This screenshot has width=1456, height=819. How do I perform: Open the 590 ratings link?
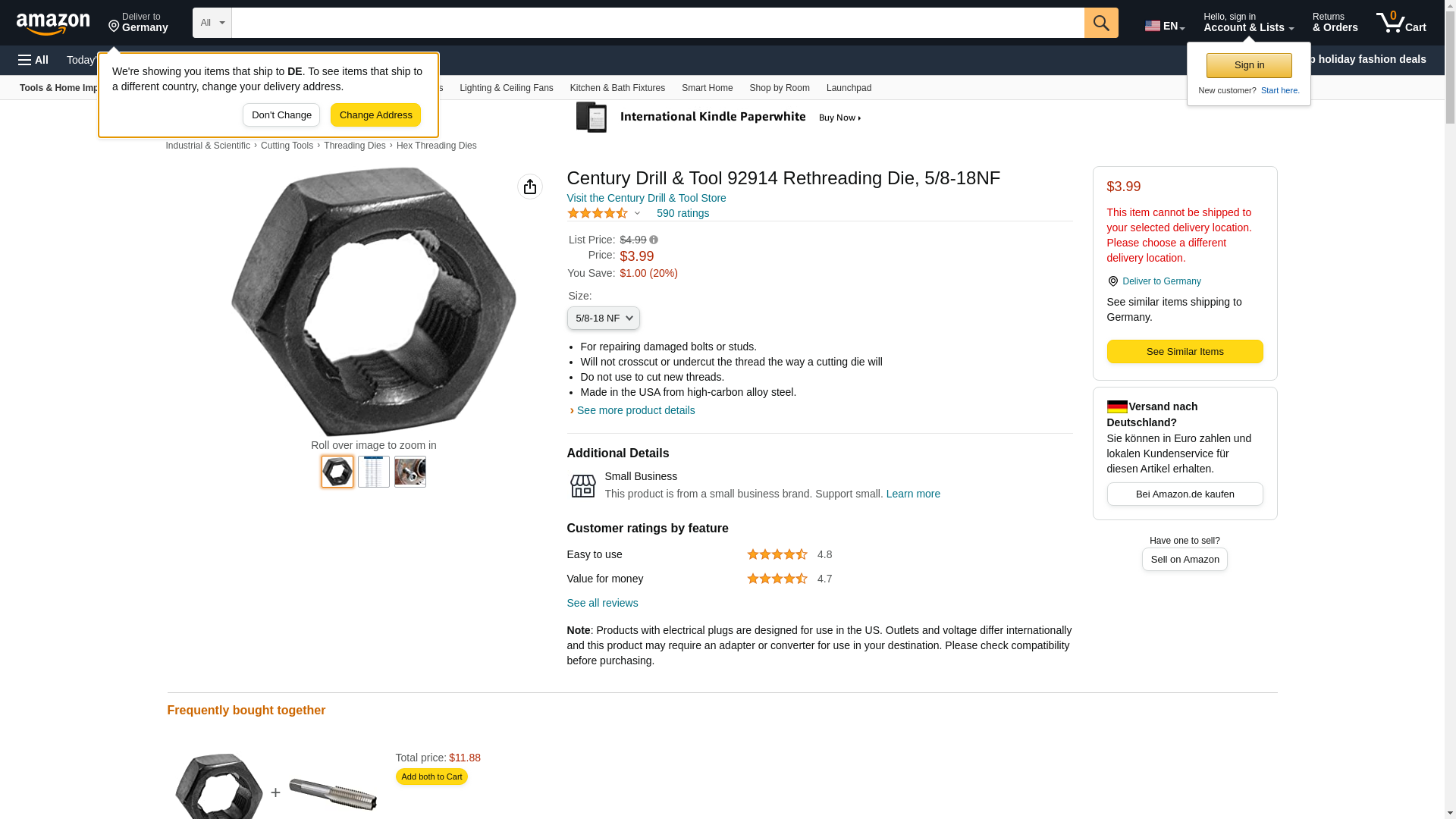coord(682,214)
